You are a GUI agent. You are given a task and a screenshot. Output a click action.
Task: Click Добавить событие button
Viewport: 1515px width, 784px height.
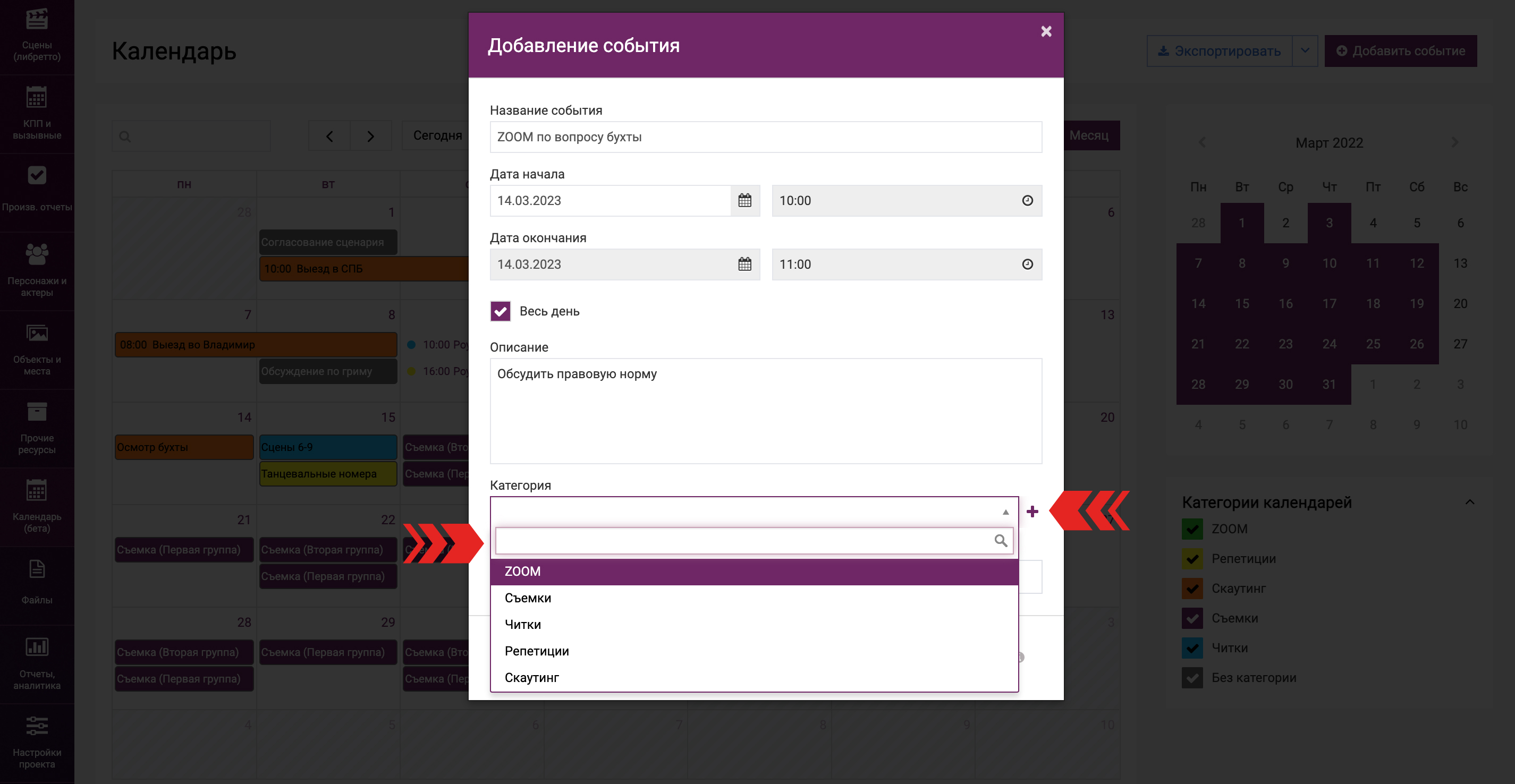click(x=1400, y=50)
